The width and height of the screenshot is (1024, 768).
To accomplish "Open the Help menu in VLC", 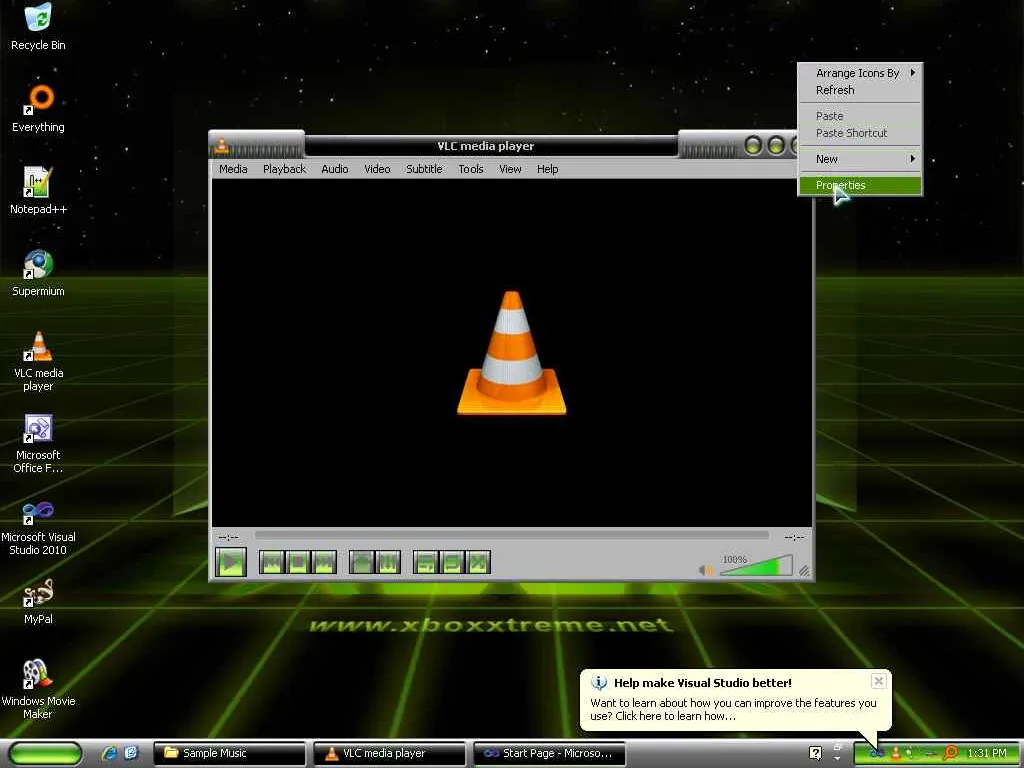I will [547, 169].
